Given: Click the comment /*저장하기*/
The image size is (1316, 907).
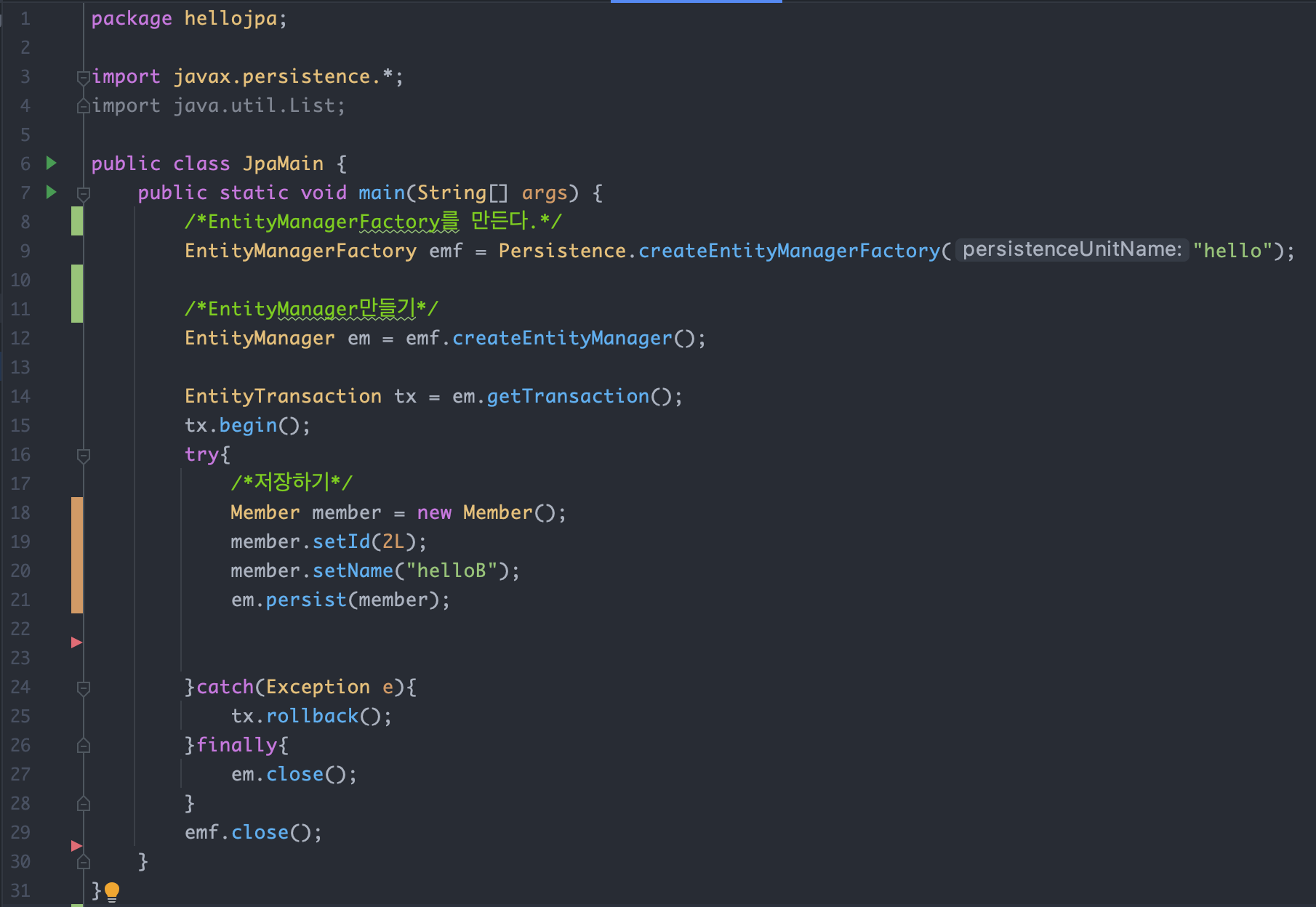Looking at the screenshot, I should (292, 483).
